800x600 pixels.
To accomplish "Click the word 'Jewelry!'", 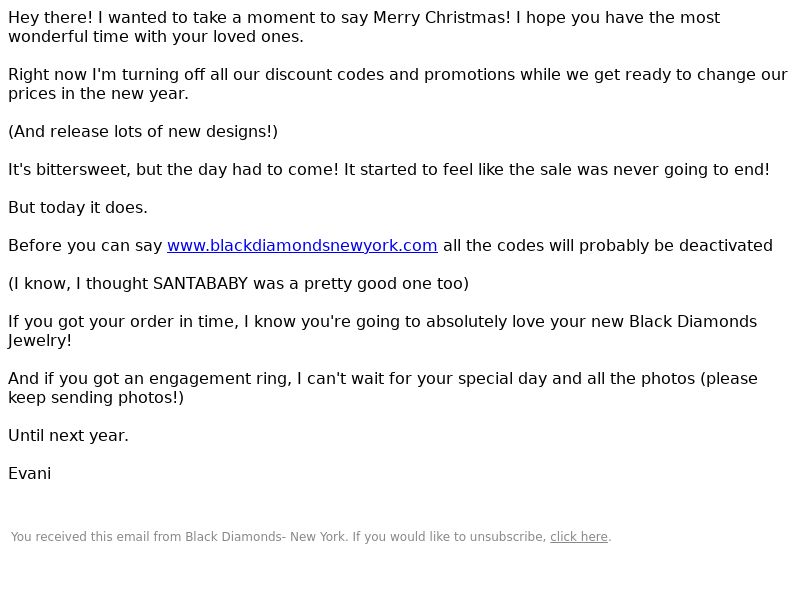I will 39,341.
